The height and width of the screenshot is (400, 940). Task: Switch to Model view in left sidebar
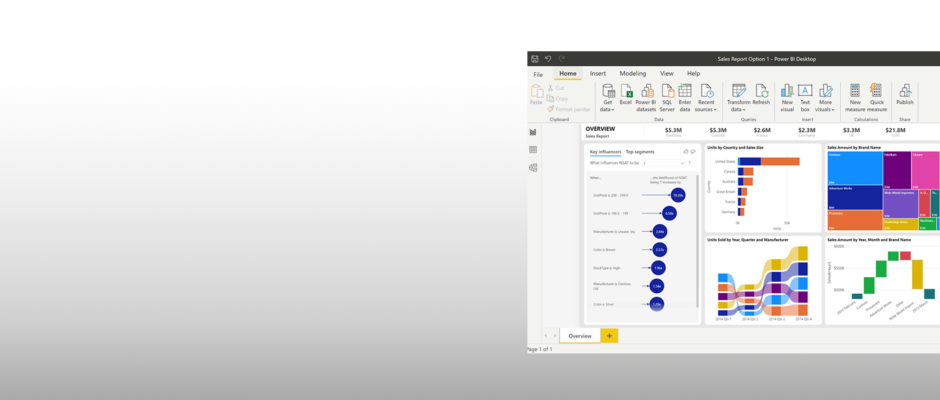(533, 168)
